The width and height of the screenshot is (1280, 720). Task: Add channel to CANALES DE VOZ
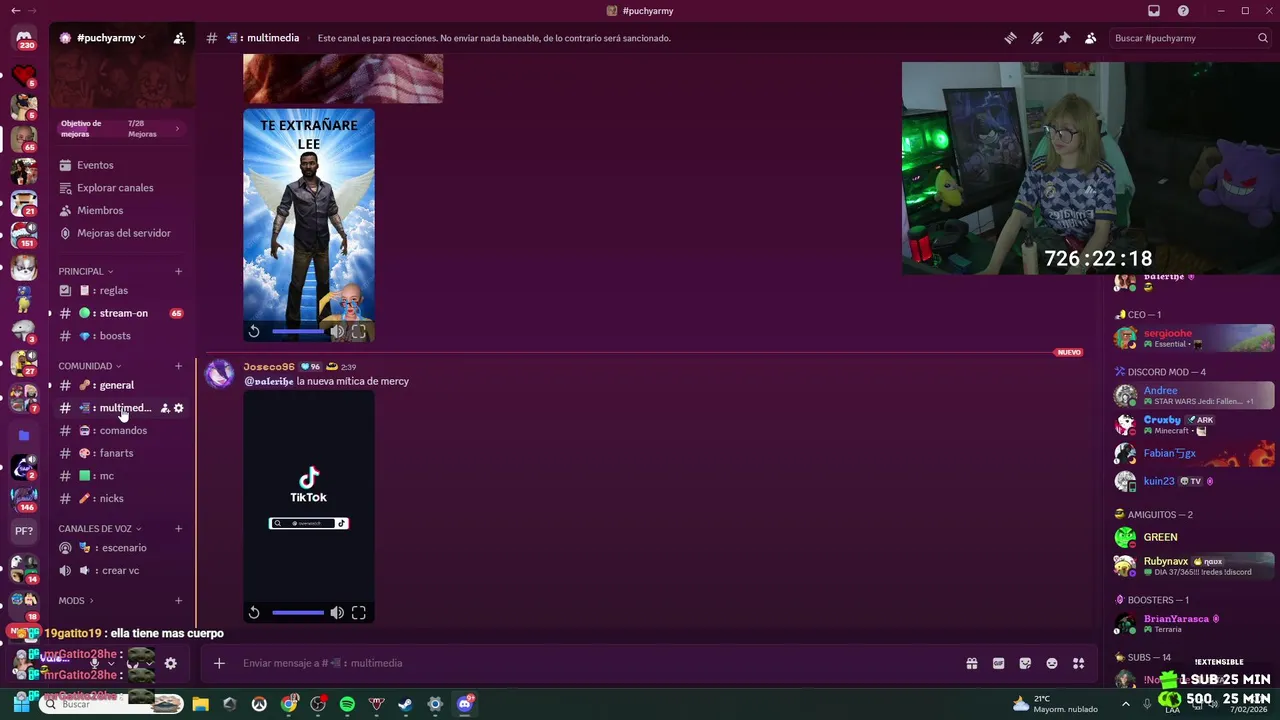179,529
